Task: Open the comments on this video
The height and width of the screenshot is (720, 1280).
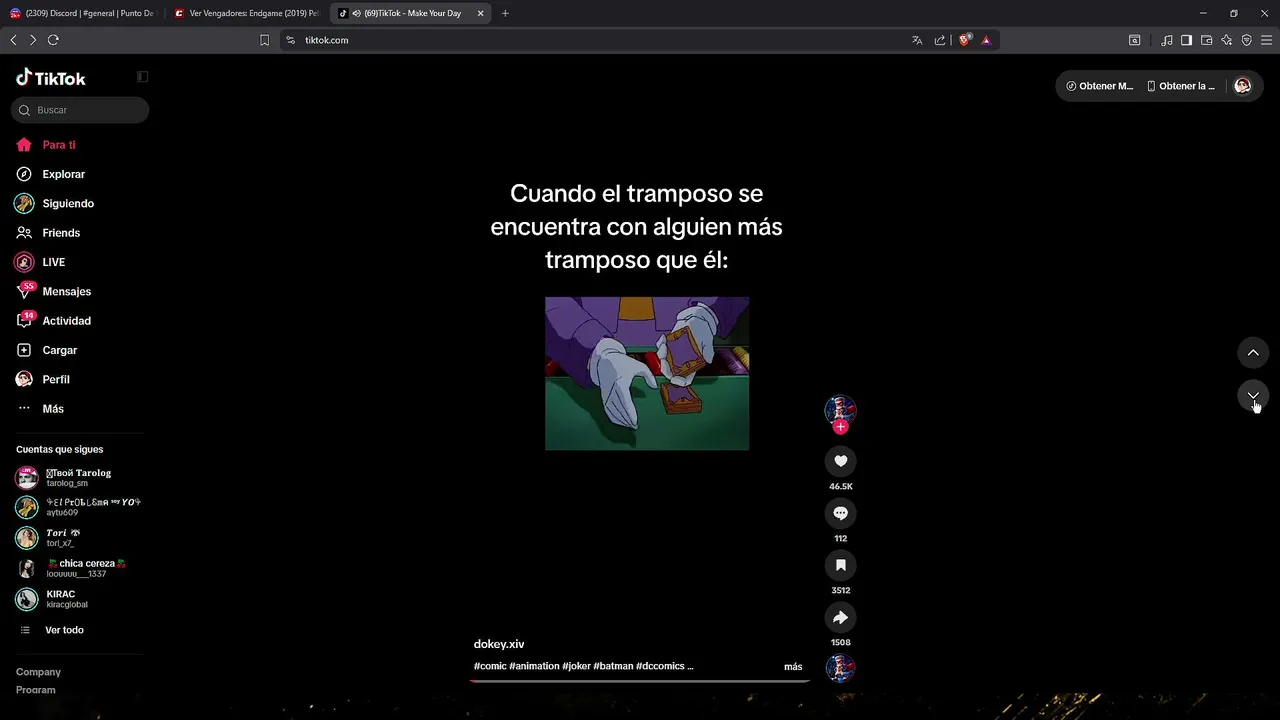Action: click(x=840, y=513)
